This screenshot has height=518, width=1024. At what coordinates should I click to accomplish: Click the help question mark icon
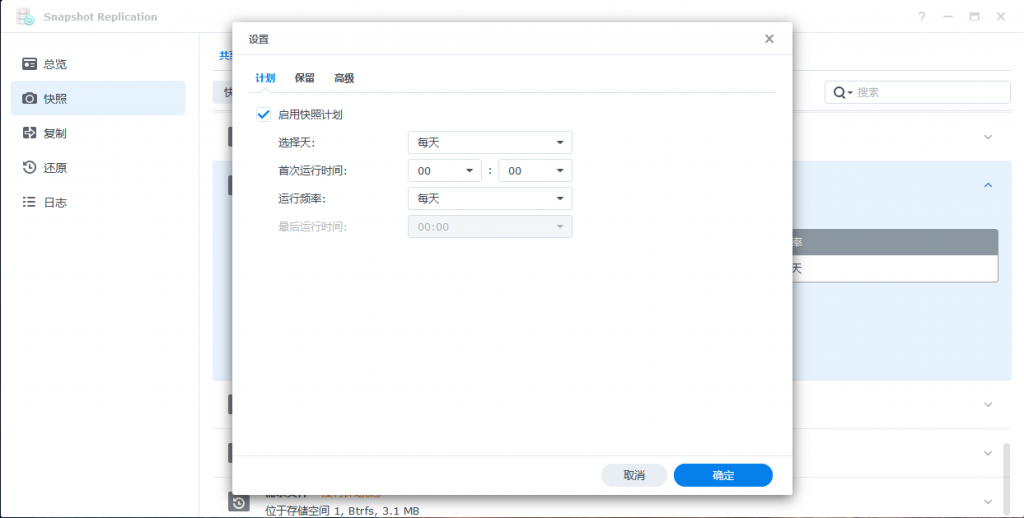click(x=921, y=17)
